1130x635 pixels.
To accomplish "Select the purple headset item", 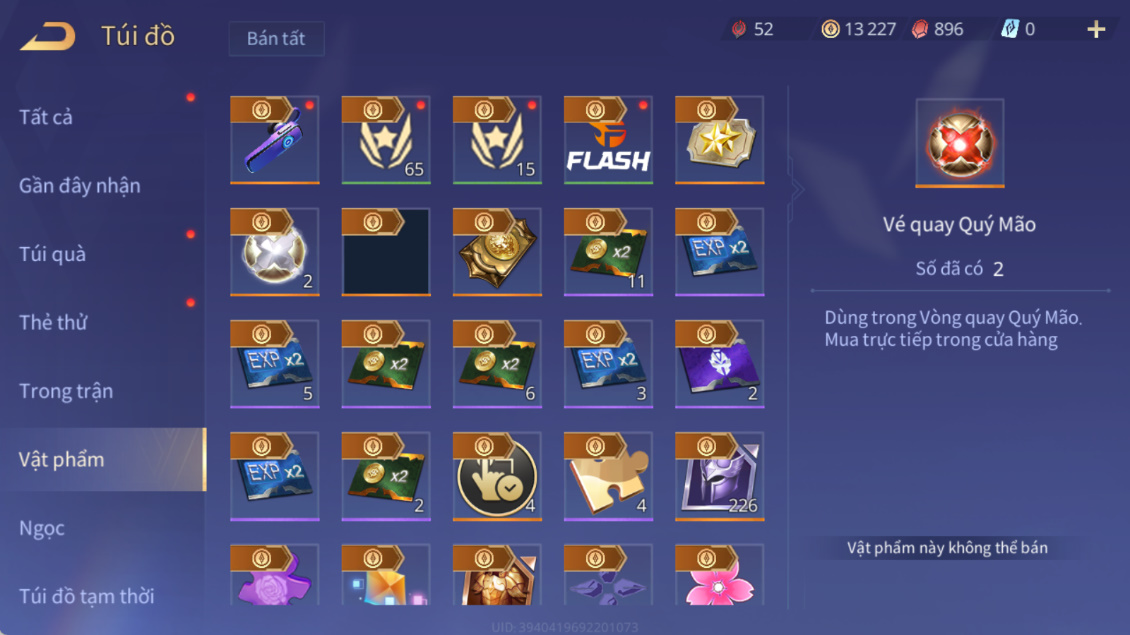I will (x=275, y=140).
